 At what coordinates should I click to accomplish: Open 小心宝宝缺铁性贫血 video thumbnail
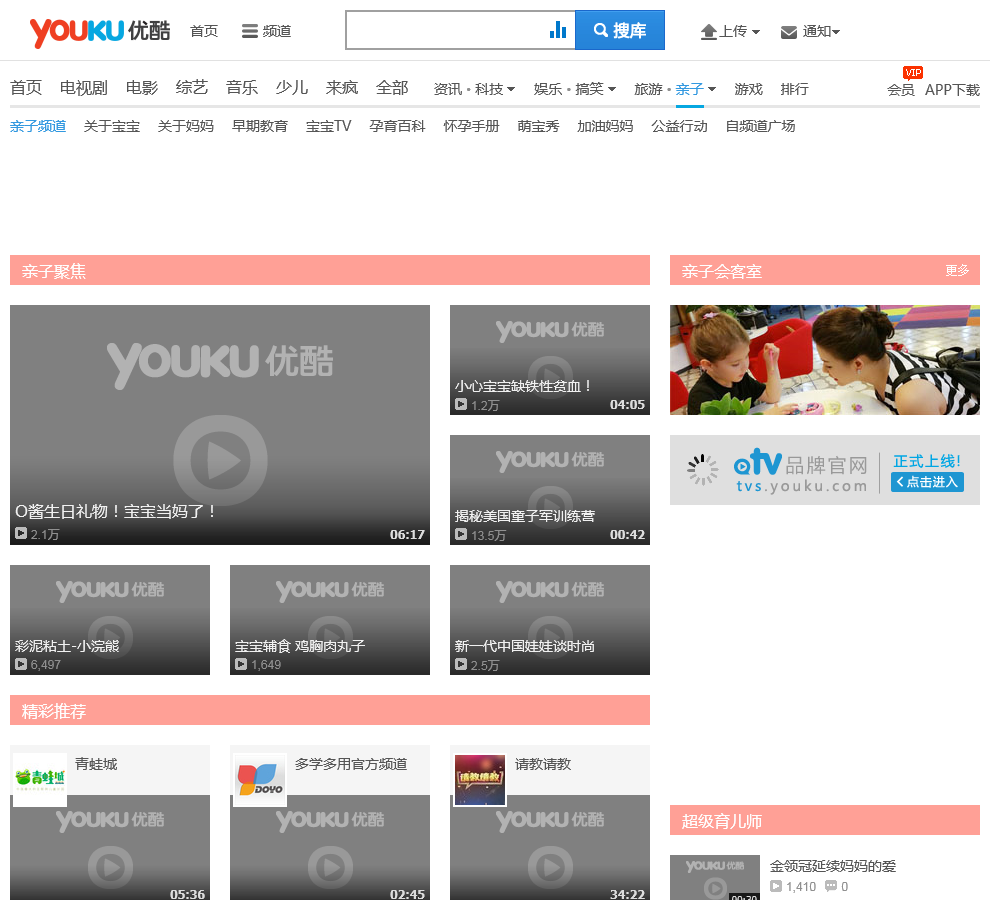click(x=550, y=360)
